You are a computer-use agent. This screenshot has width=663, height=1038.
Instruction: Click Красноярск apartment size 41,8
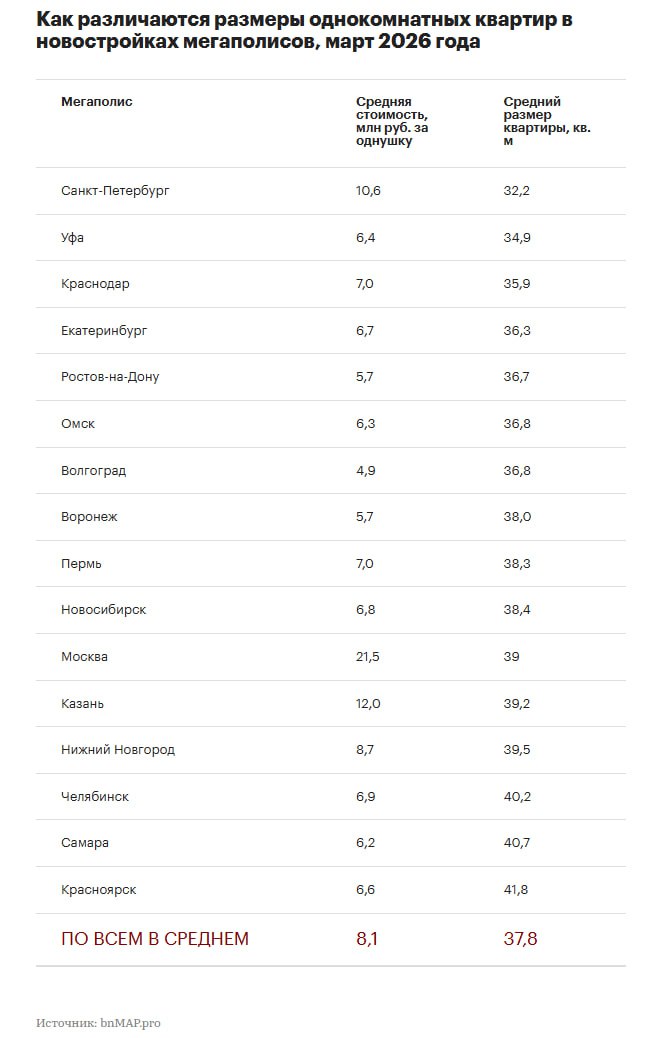(x=517, y=890)
